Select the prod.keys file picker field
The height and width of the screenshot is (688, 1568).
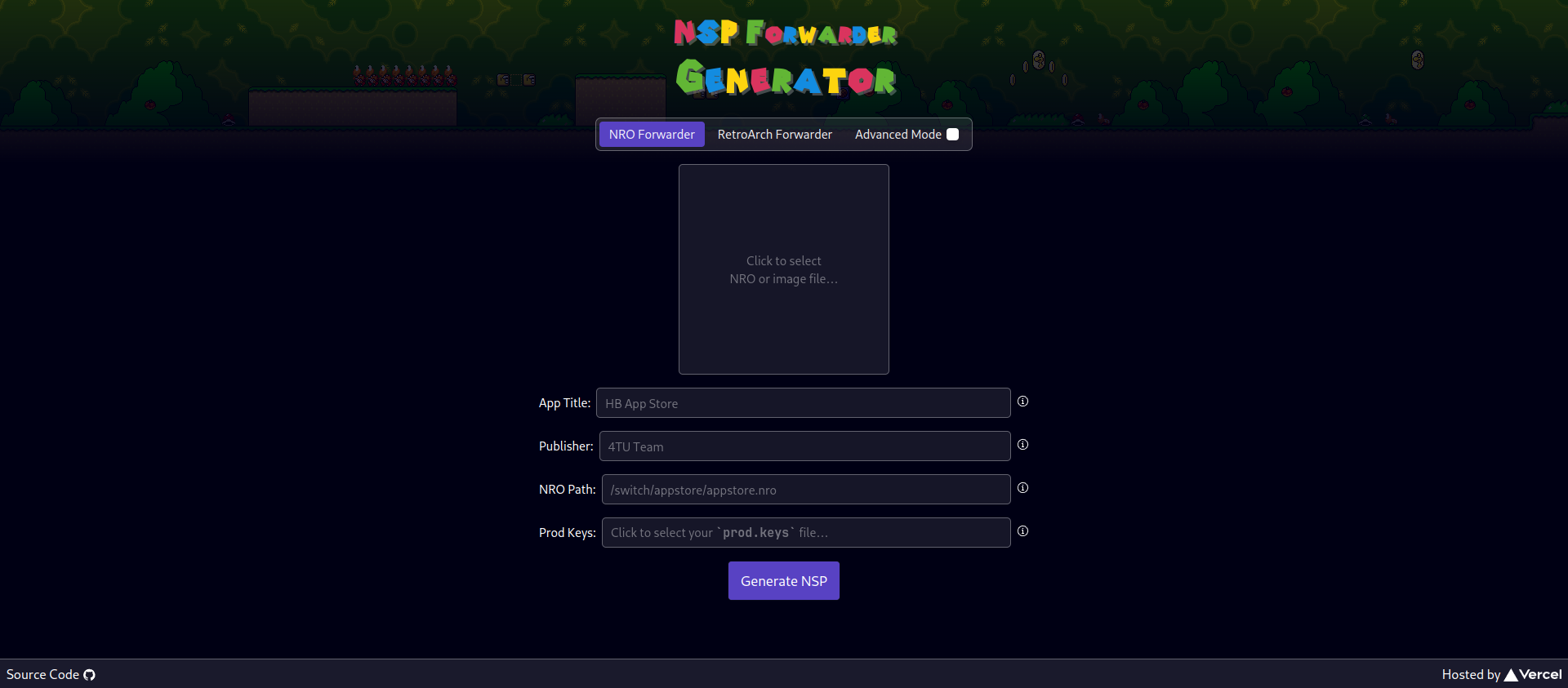(806, 533)
